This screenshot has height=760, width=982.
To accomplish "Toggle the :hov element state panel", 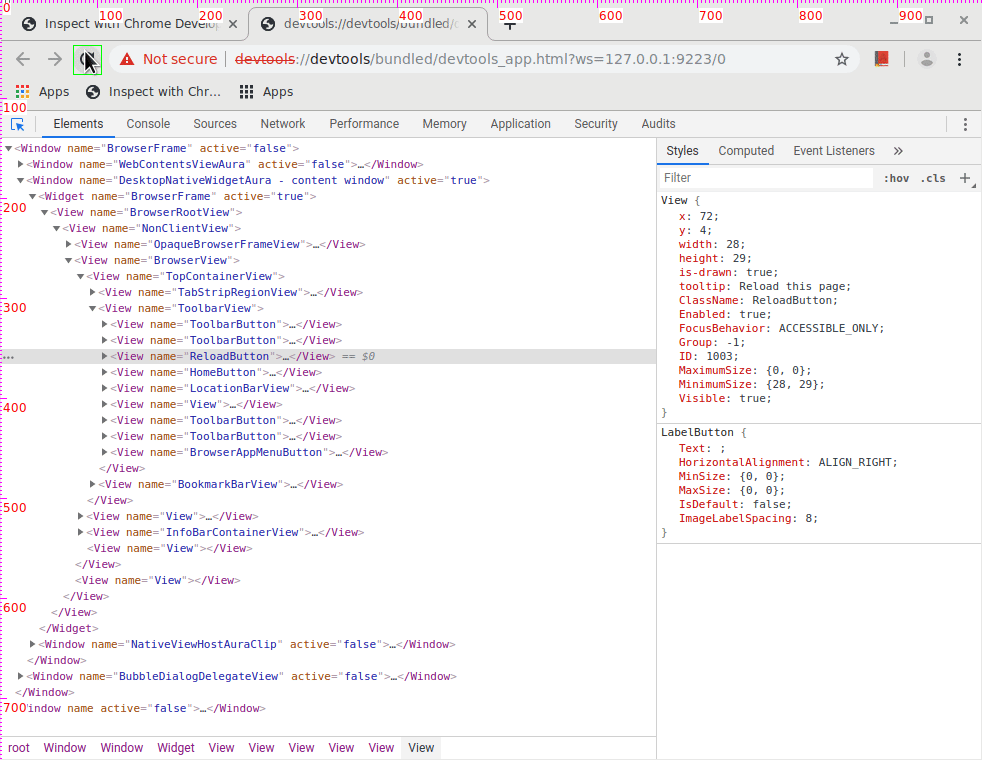I will (x=896, y=178).
